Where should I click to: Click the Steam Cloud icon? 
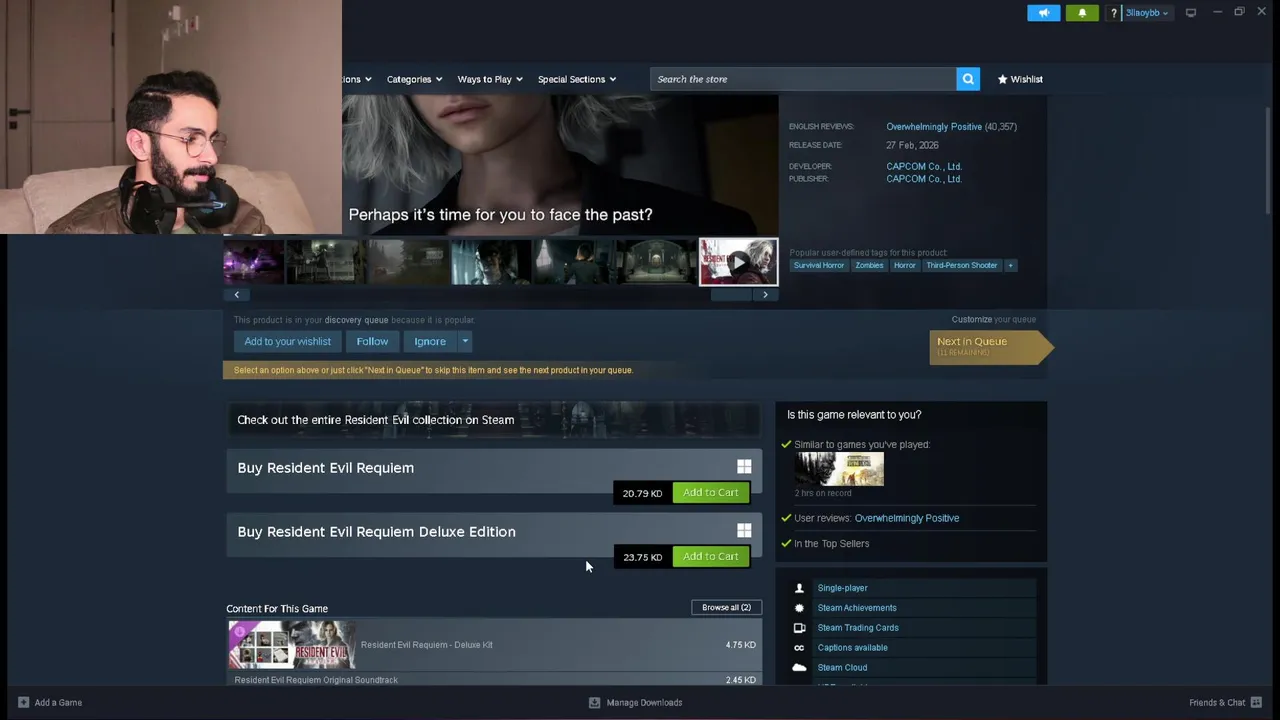799,667
